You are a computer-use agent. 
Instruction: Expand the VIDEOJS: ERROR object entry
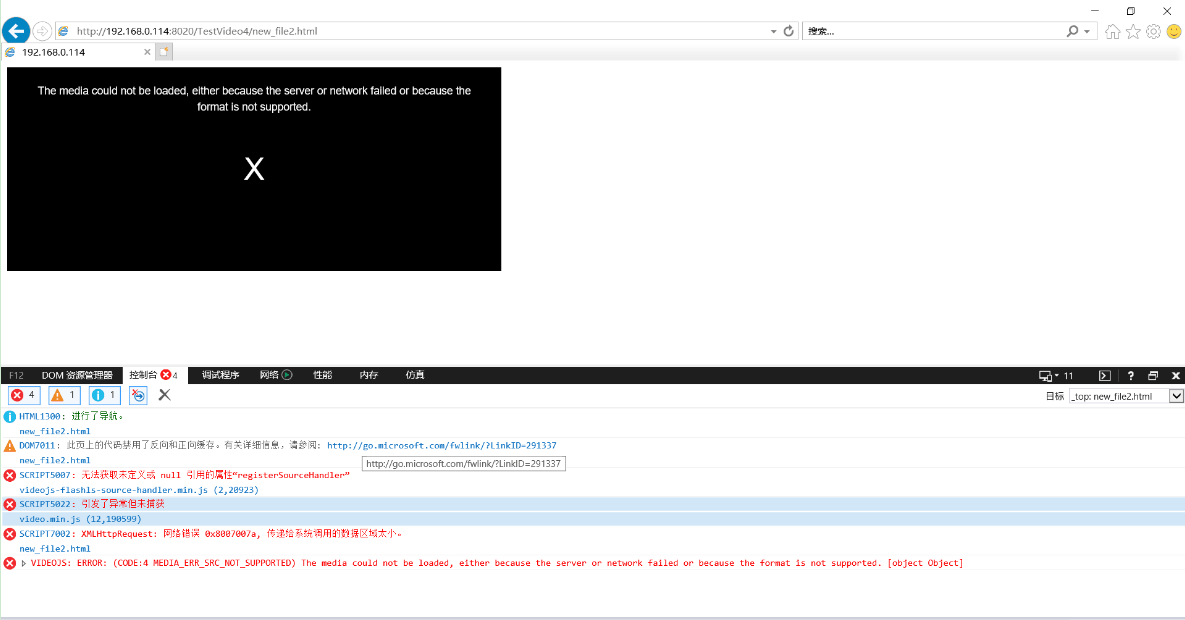24,563
